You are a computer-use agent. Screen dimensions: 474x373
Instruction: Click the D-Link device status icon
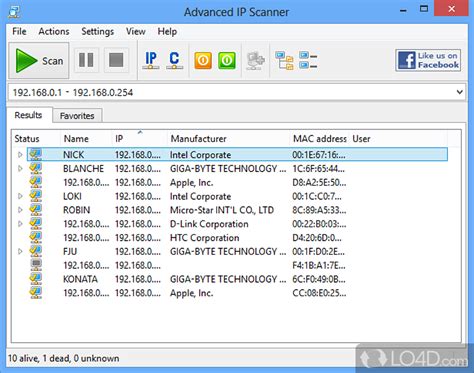(x=36, y=223)
